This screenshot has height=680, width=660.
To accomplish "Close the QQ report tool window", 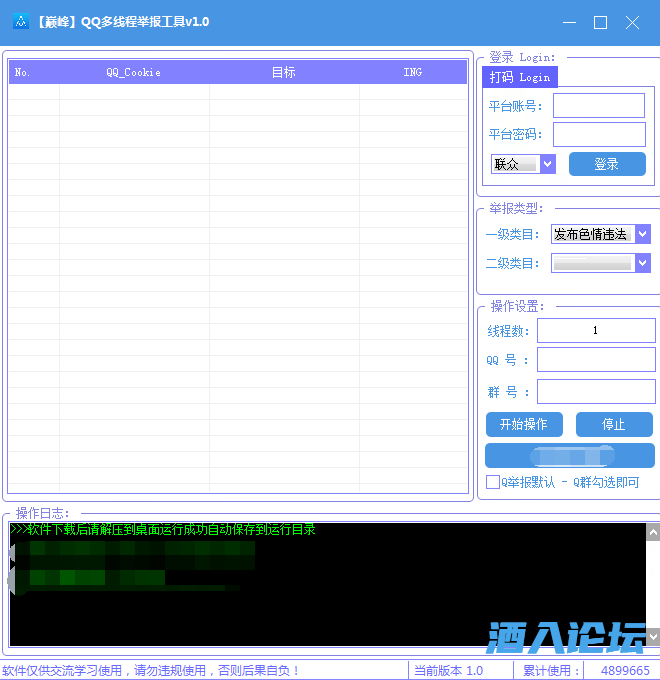I will pyautogui.click(x=632, y=22).
